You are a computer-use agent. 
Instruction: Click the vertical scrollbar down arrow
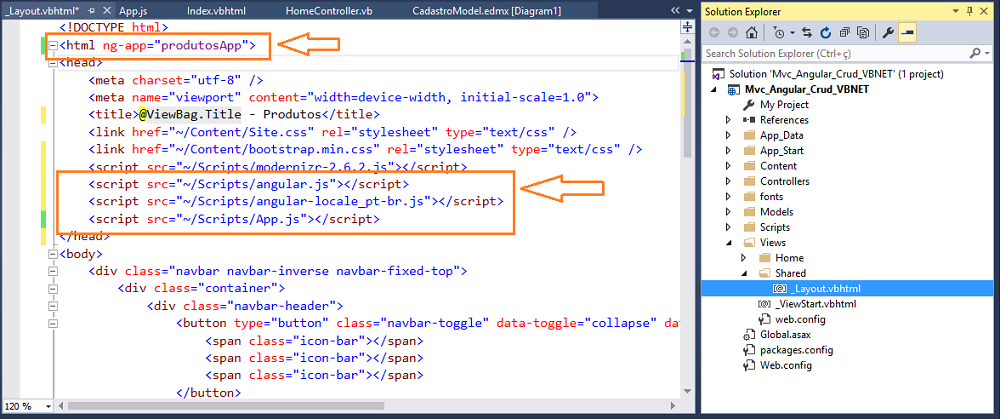(688, 390)
